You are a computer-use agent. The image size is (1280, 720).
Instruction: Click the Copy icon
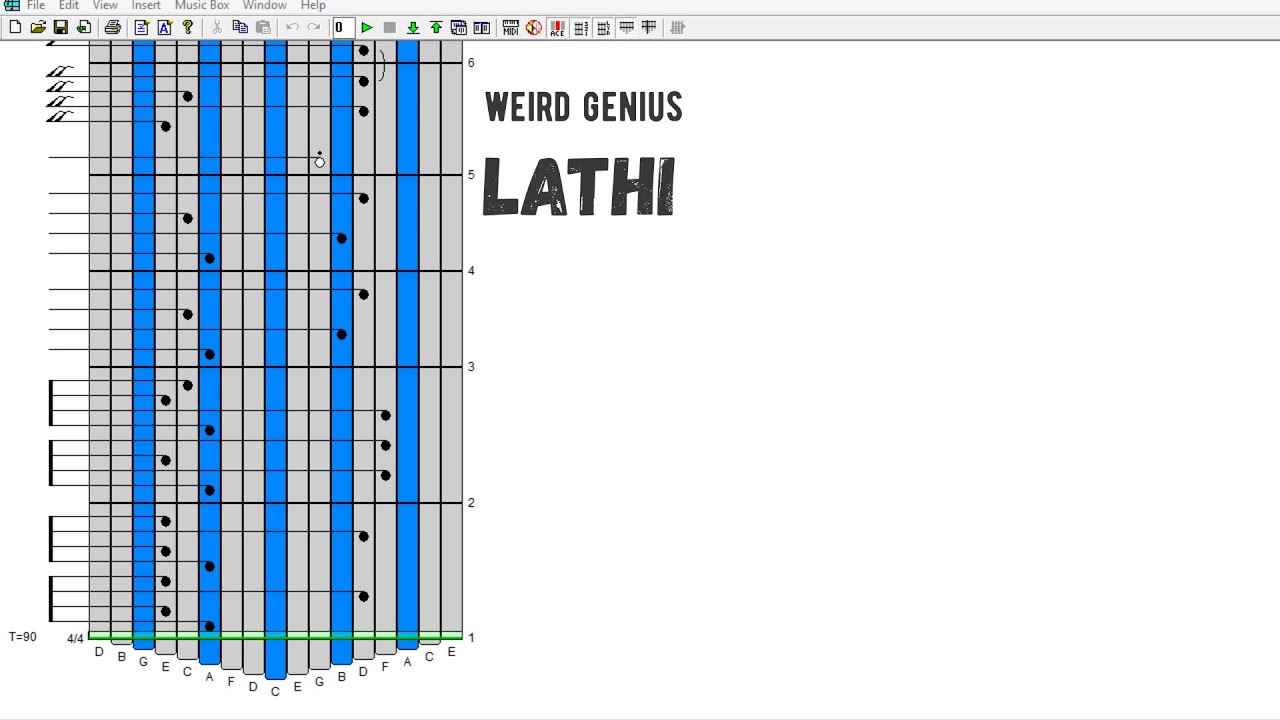[240, 28]
